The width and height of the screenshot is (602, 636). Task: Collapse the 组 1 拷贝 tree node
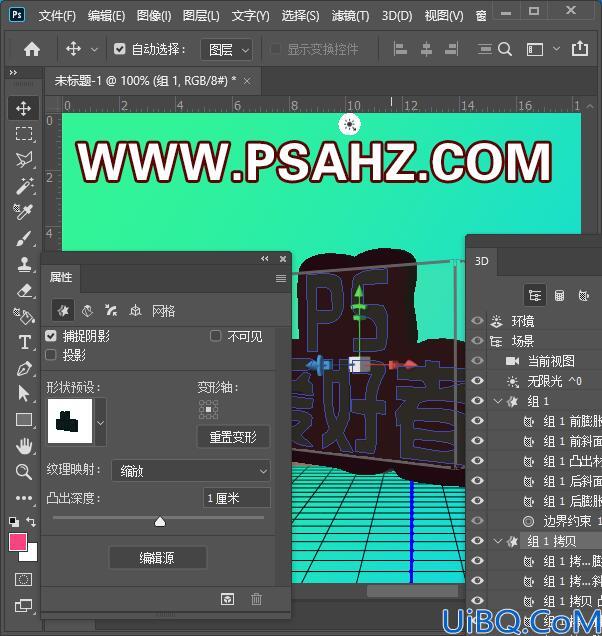498,541
